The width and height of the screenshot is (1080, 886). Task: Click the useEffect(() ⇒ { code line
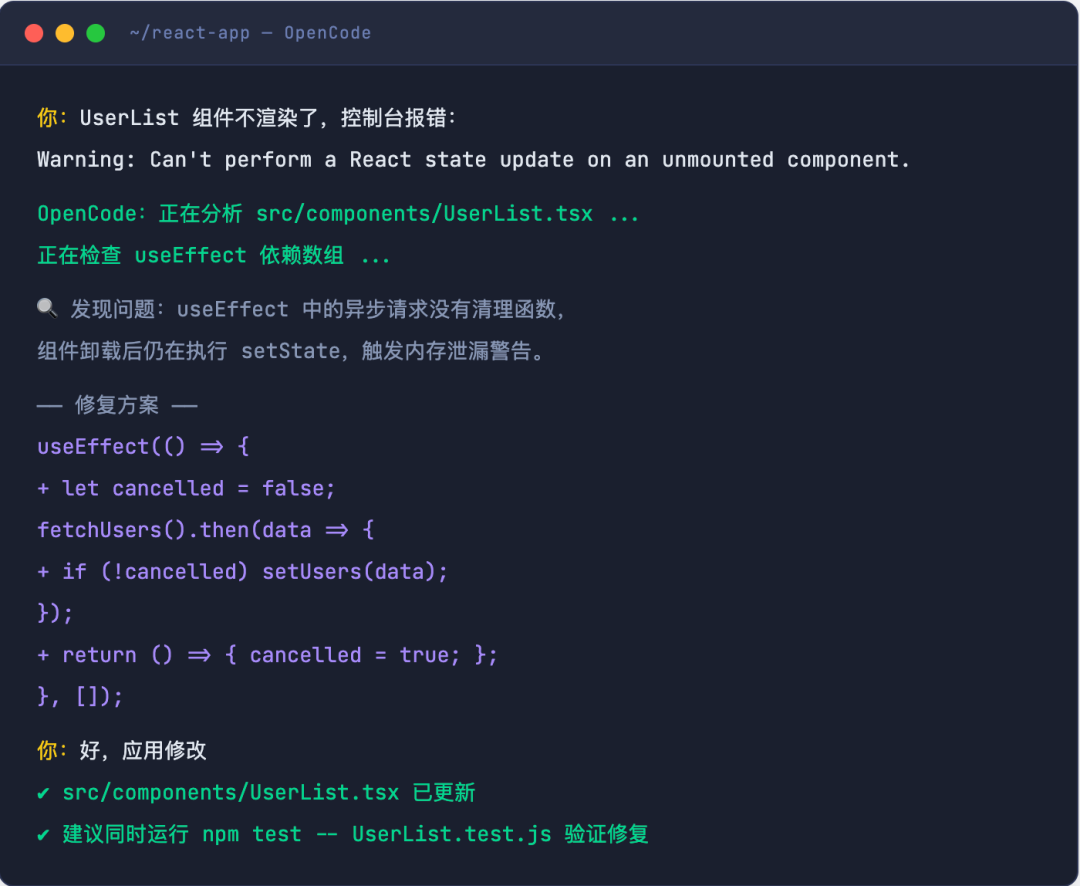(x=143, y=446)
